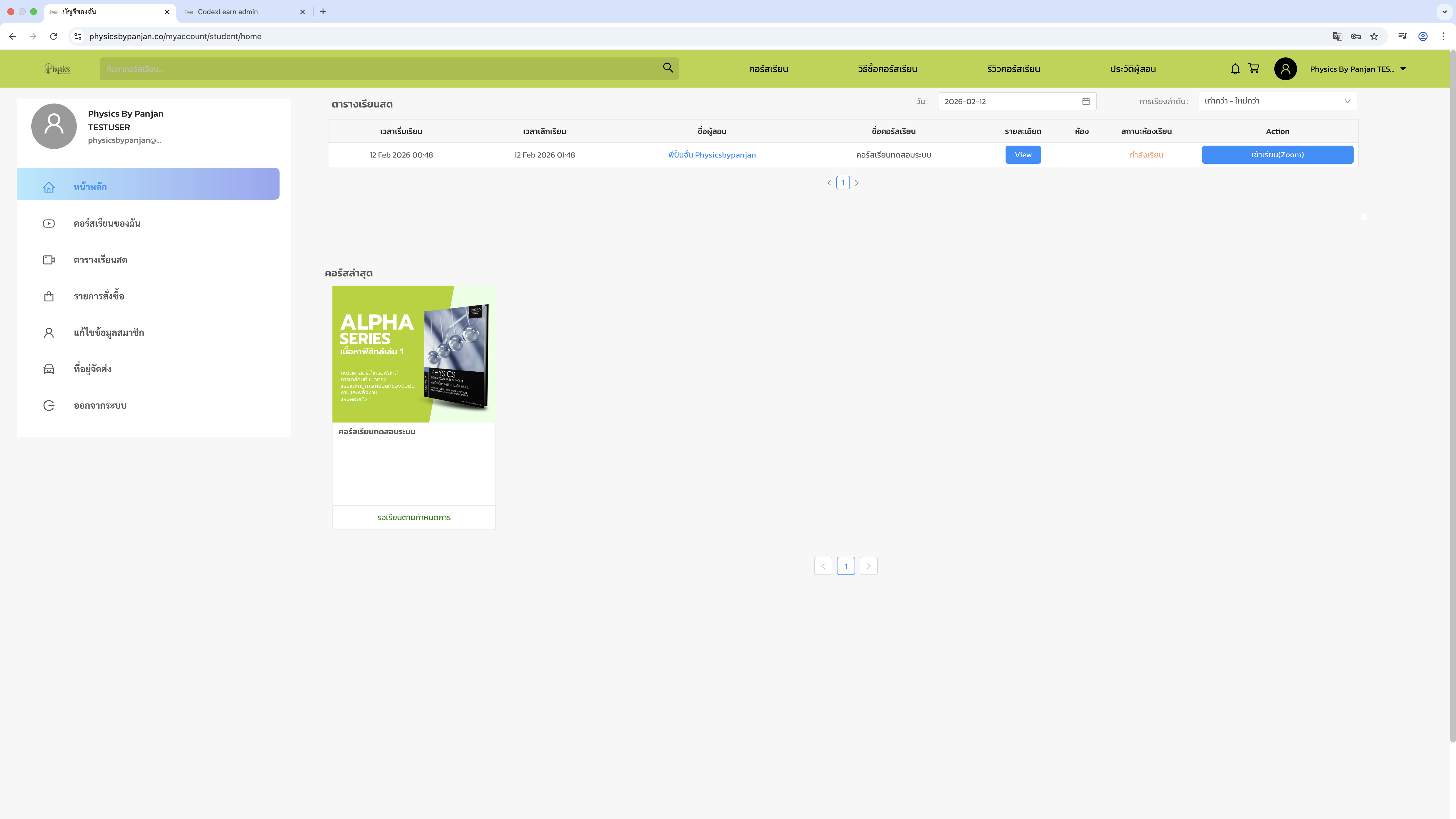Click the calendar icon in date field
This screenshot has width=1456, height=819.
click(x=1086, y=101)
